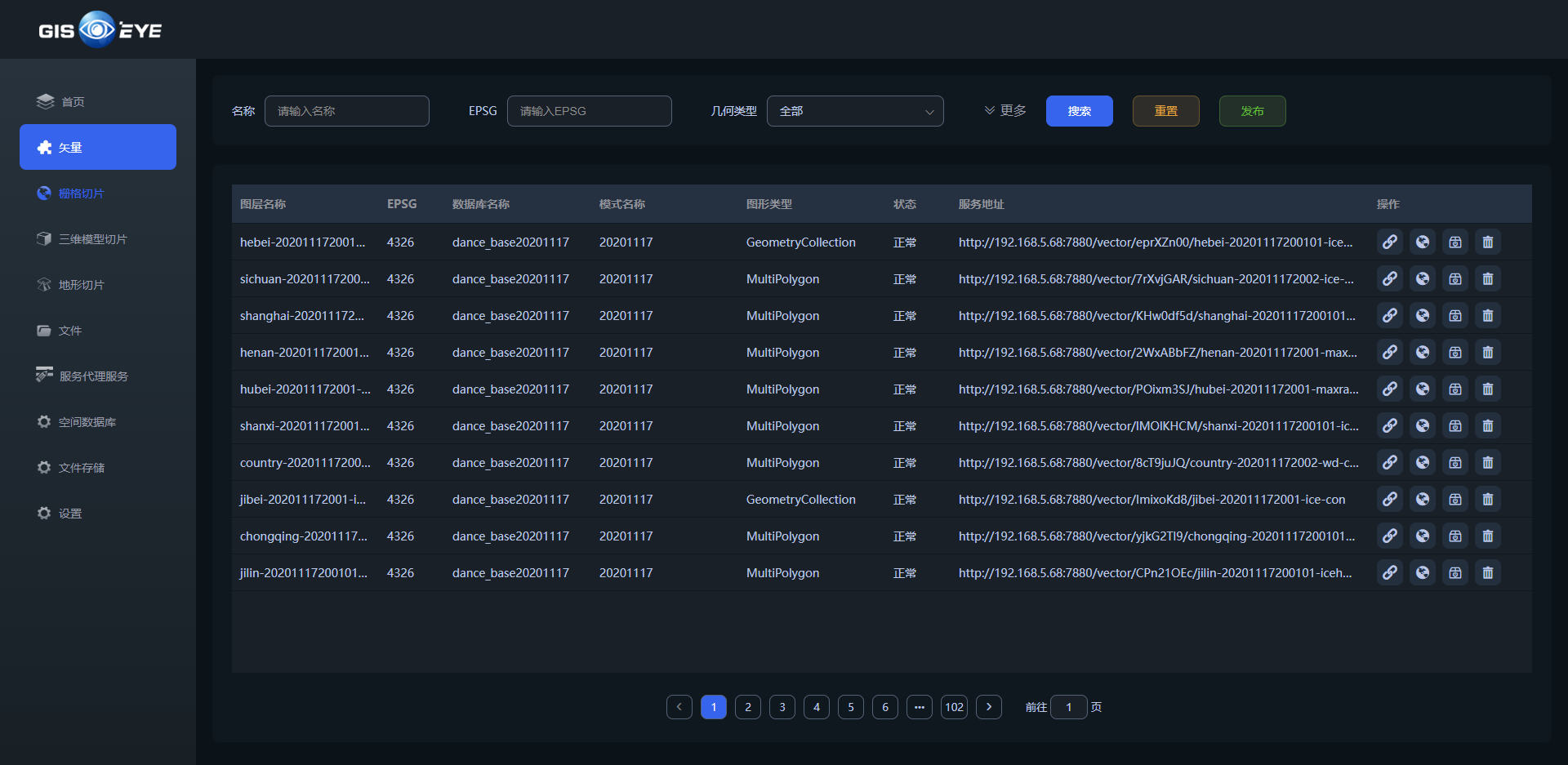Preview the hebei layer with the globe icon
The width and height of the screenshot is (1568, 765).
click(x=1422, y=242)
